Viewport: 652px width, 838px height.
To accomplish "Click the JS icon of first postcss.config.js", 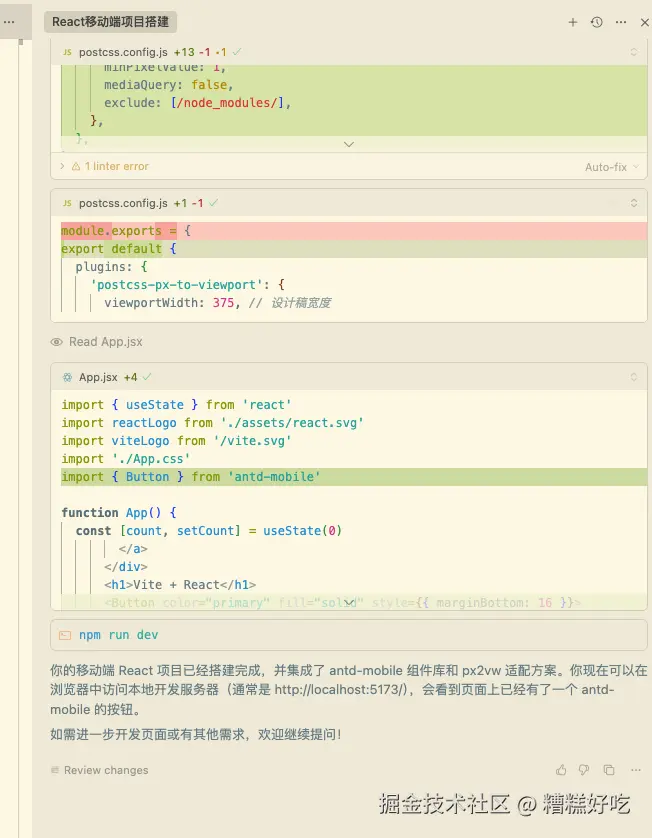I will (67, 52).
